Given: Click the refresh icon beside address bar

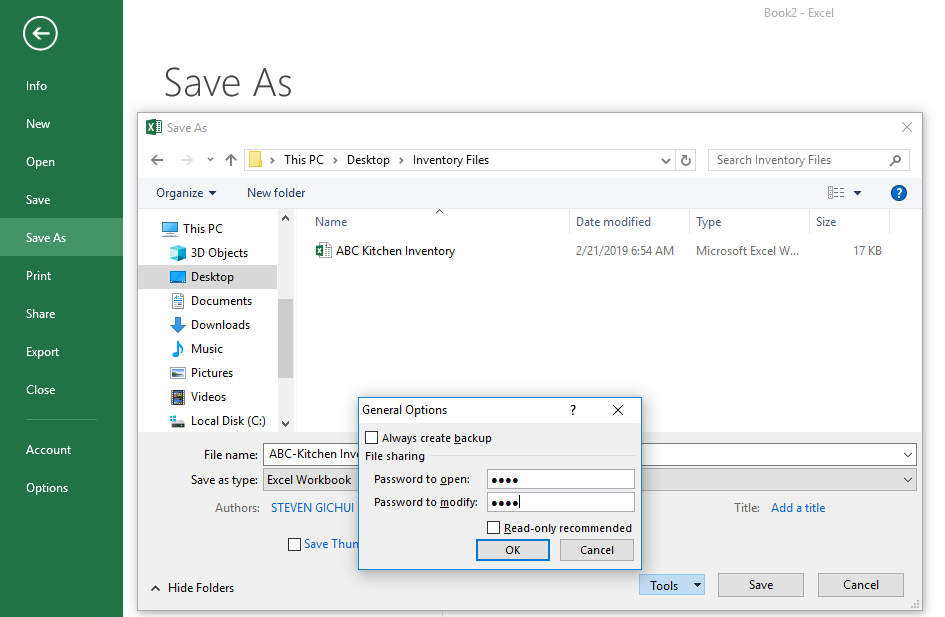Looking at the screenshot, I should tap(686, 160).
